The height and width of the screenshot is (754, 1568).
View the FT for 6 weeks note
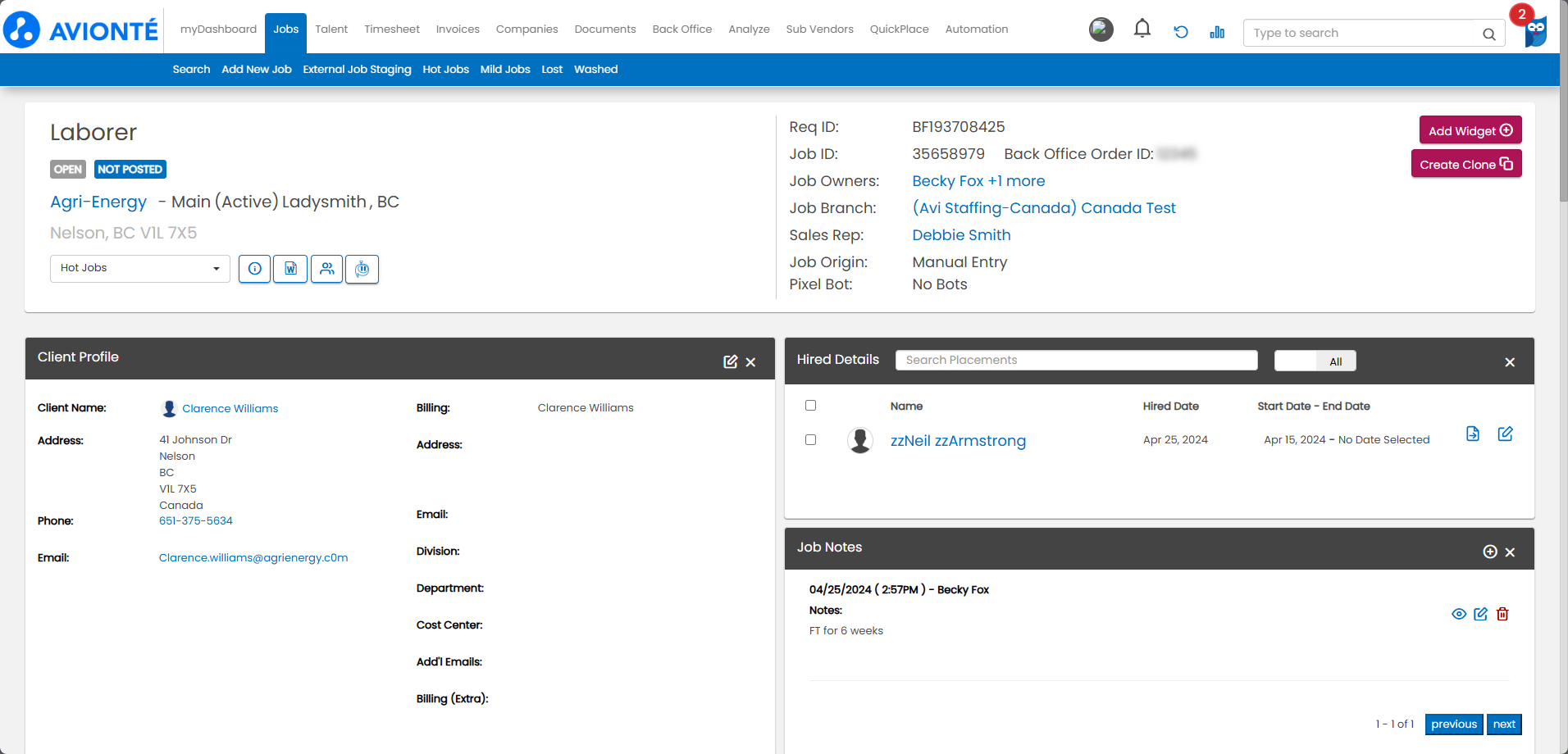tap(1459, 614)
